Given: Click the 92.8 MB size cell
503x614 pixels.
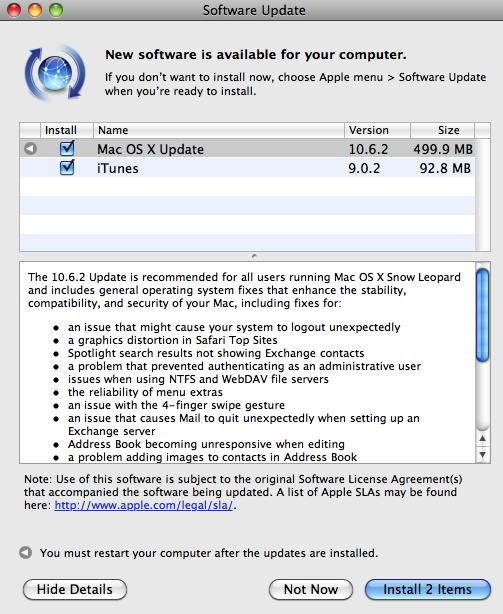Looking at the screenshot, I should (x=445, y=168).
